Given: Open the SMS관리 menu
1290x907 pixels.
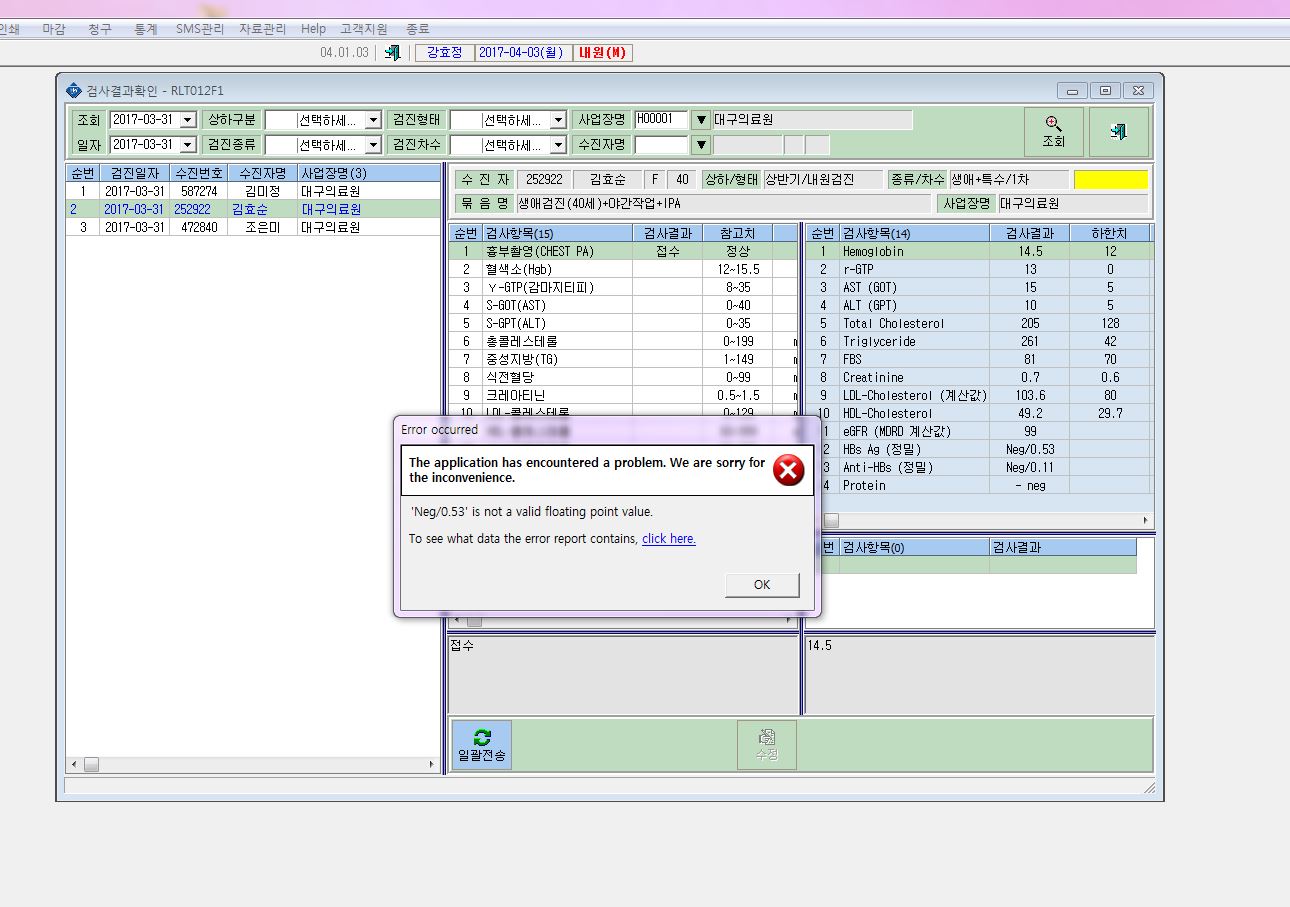Looking at the screenshot, I should click(200, 29).
